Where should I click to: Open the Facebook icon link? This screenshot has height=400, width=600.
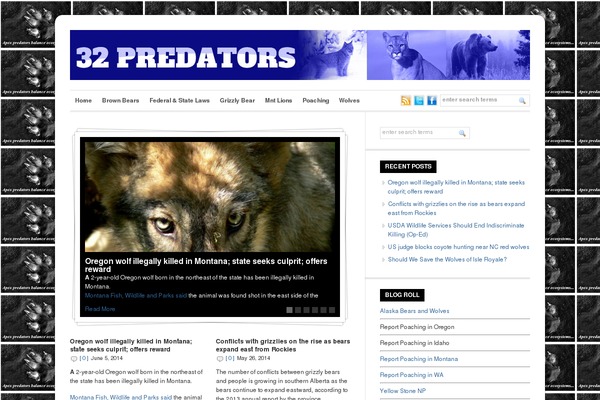pos(432,100)
